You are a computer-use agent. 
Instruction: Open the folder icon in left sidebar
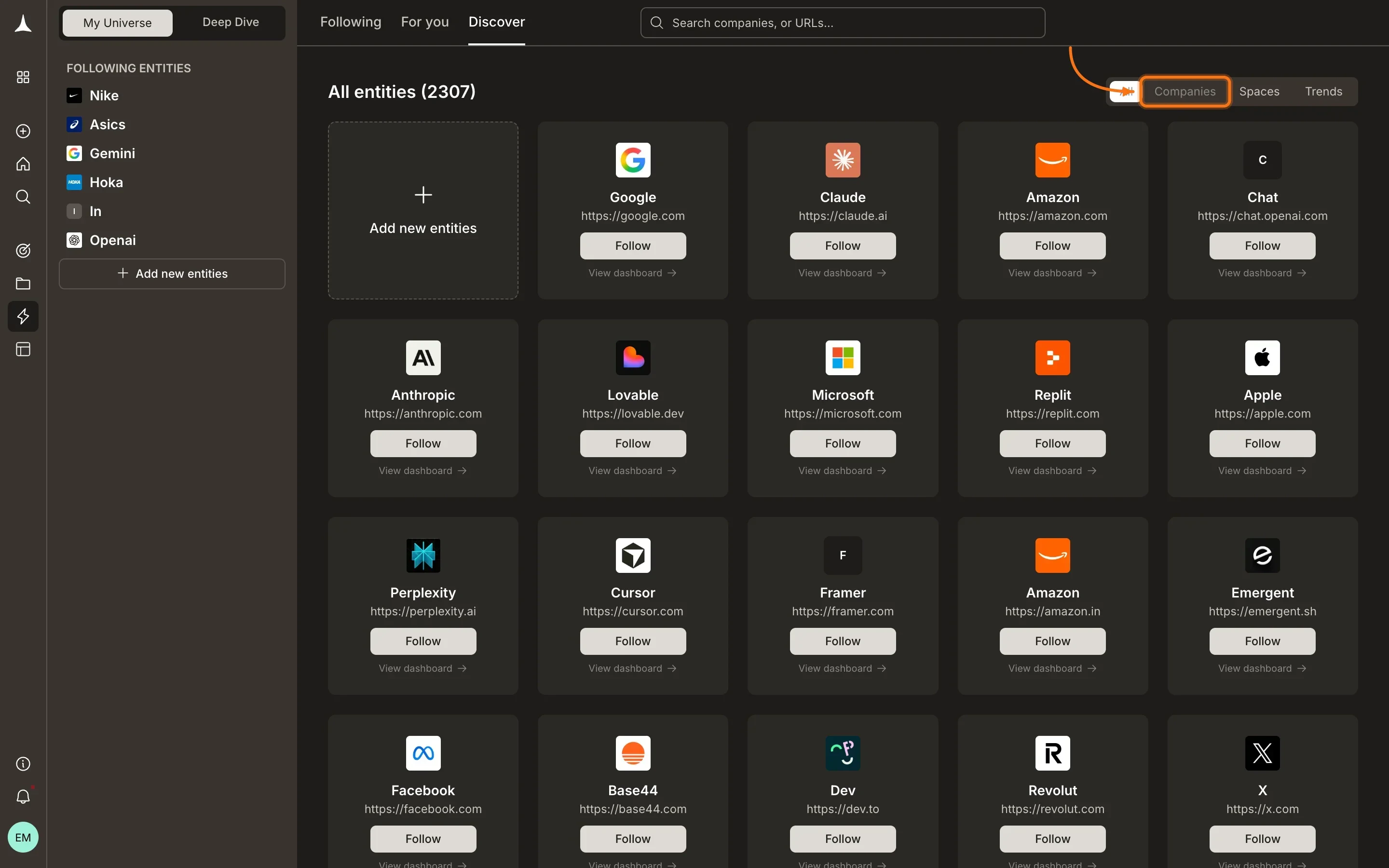(x=23, y=283)
